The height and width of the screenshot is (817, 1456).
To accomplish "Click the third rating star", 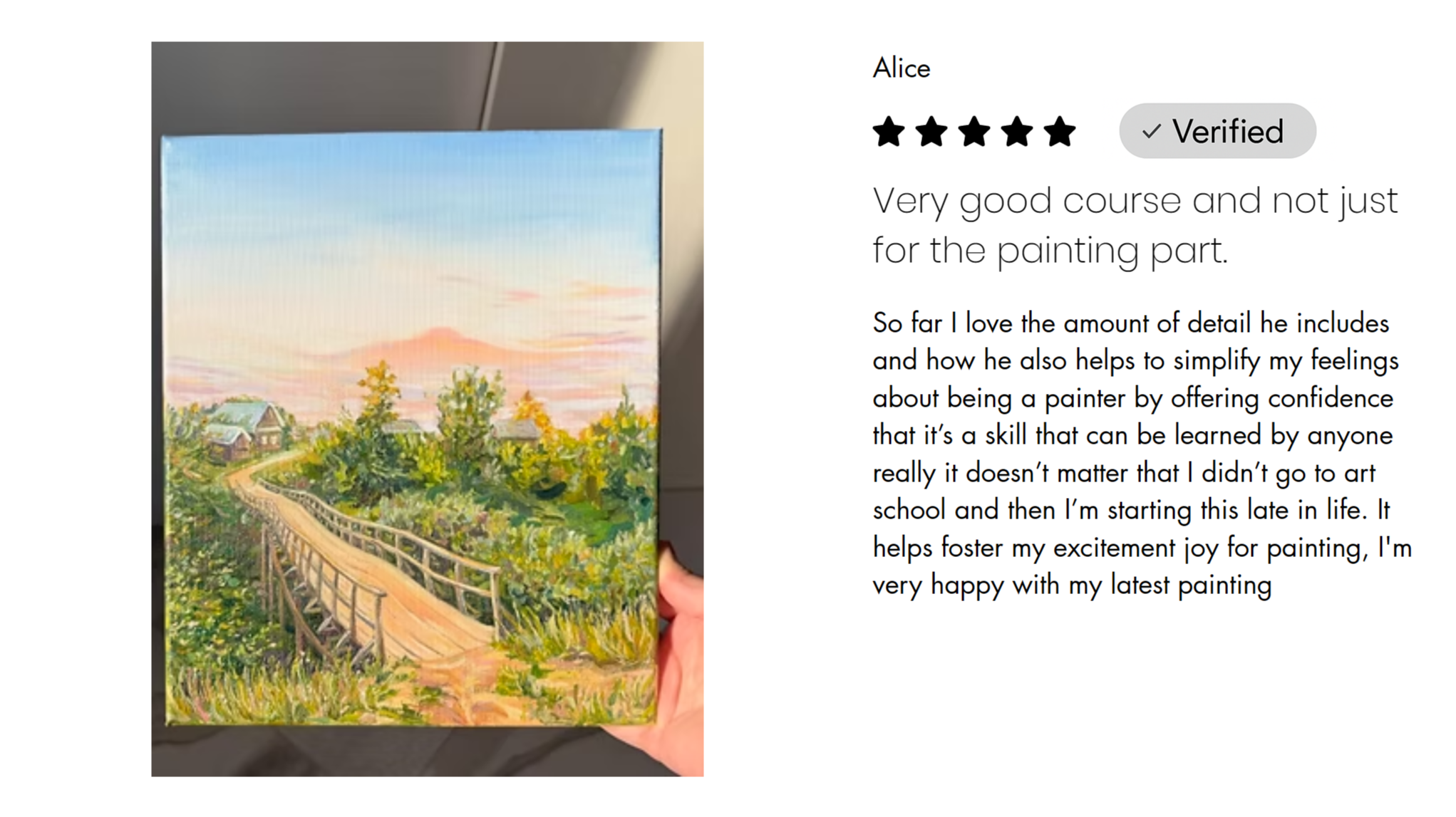I will coord(974,132).
